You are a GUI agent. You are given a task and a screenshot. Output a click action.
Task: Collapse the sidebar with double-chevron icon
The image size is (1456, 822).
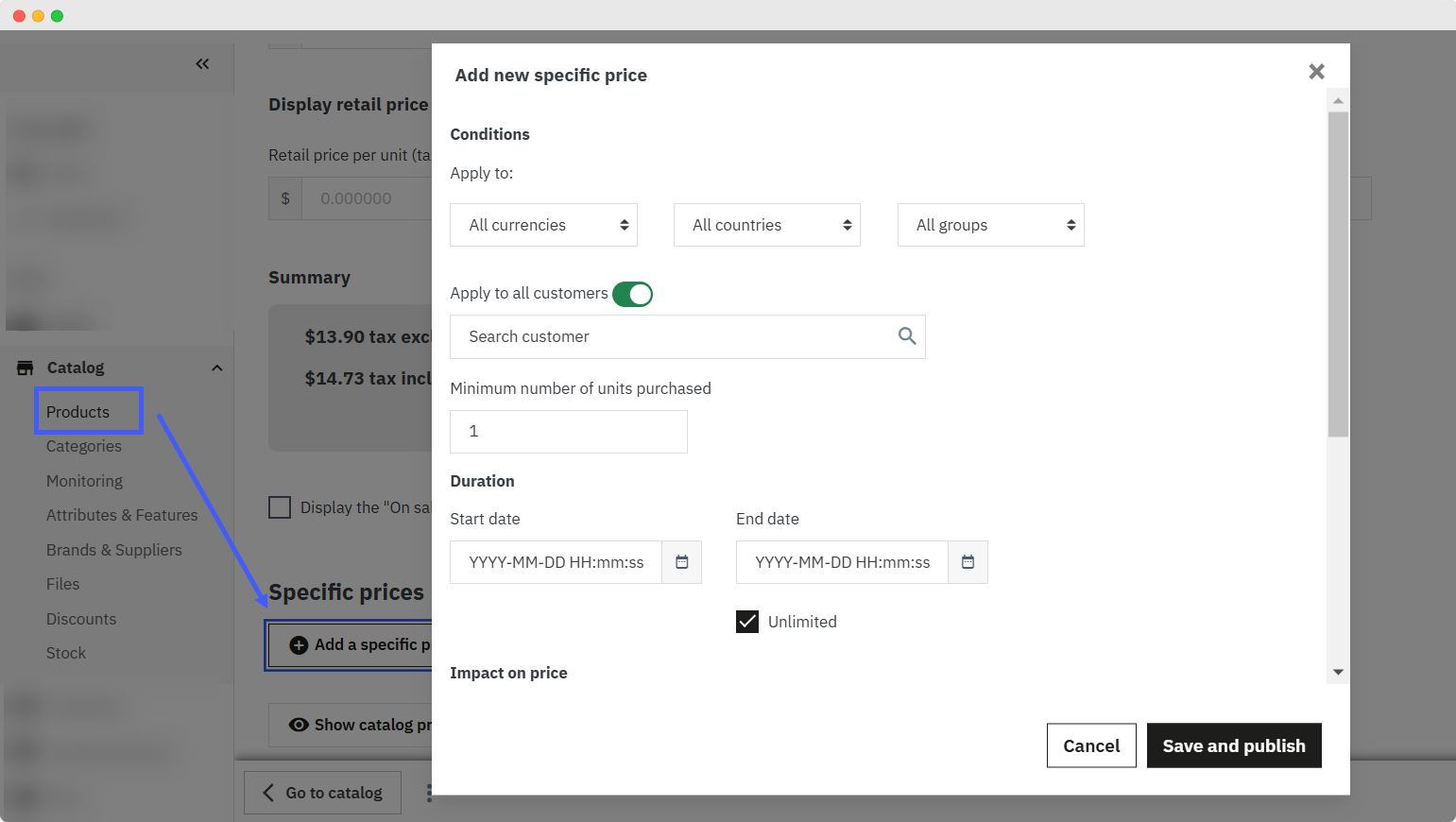(x=202, y=64)
